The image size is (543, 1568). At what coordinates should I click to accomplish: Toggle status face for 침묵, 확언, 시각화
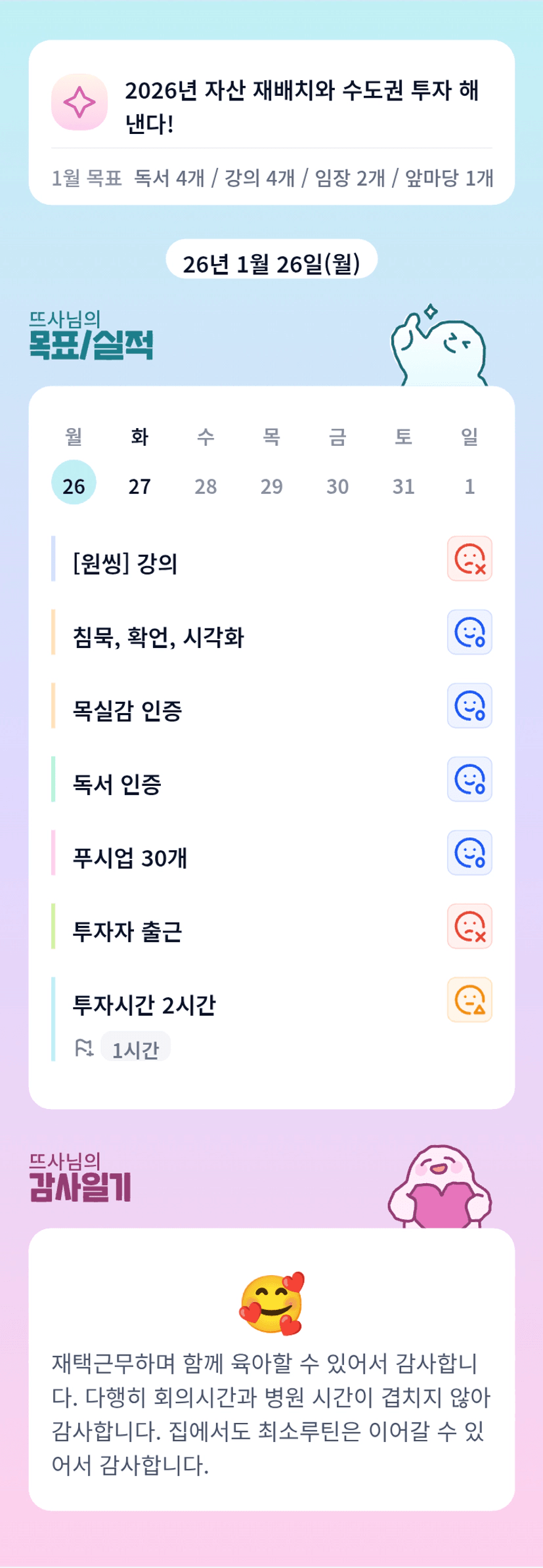(469, 632)
